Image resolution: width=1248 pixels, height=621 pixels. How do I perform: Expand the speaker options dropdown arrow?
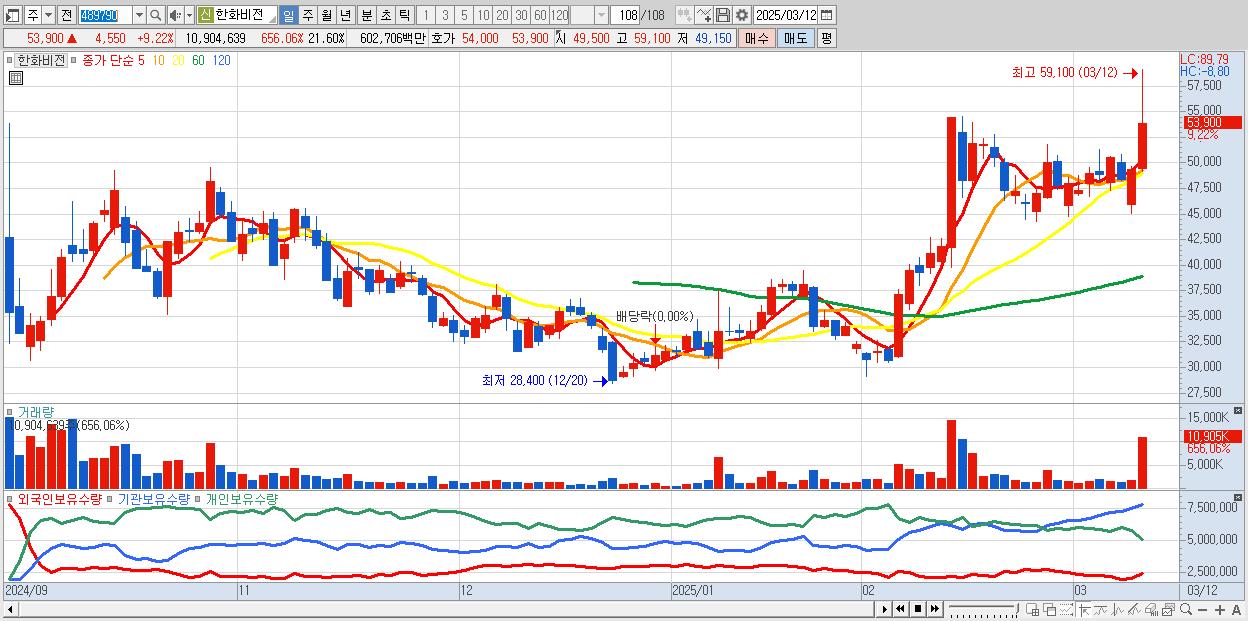[x=189, y=15]
